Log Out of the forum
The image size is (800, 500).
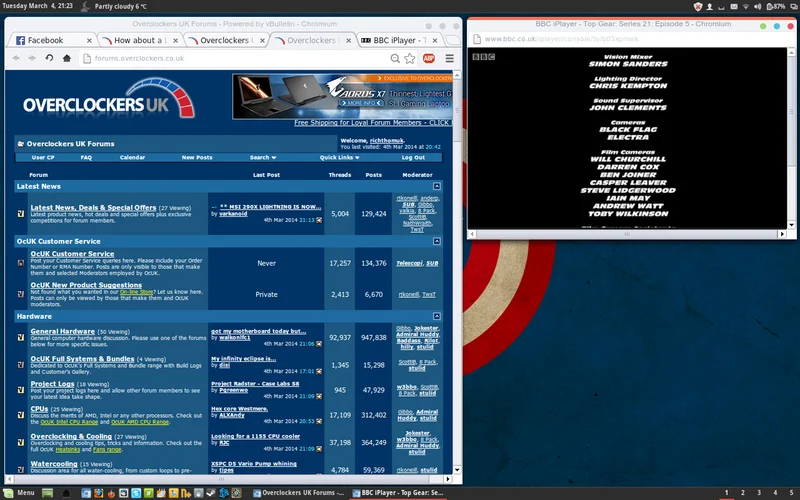pyautogui.click(x=413, y=158)
